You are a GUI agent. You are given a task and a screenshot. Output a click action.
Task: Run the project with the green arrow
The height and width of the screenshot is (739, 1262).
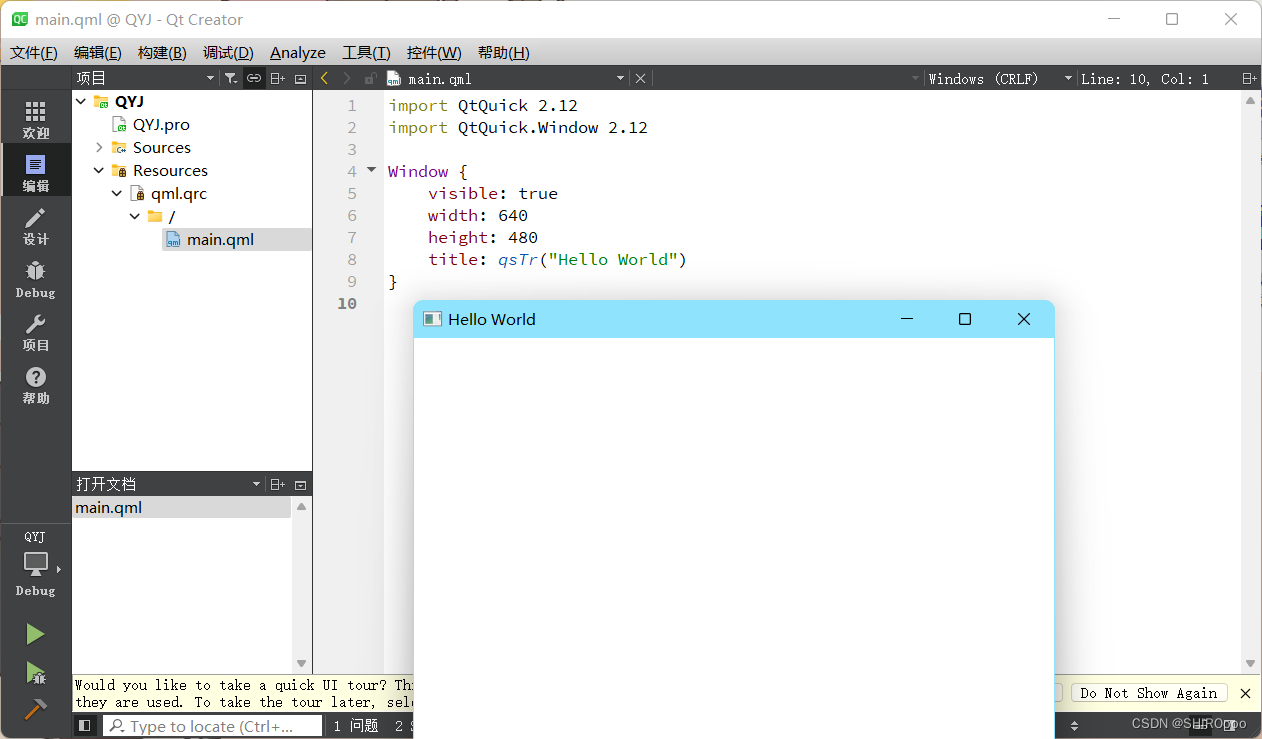pos(35,634)
